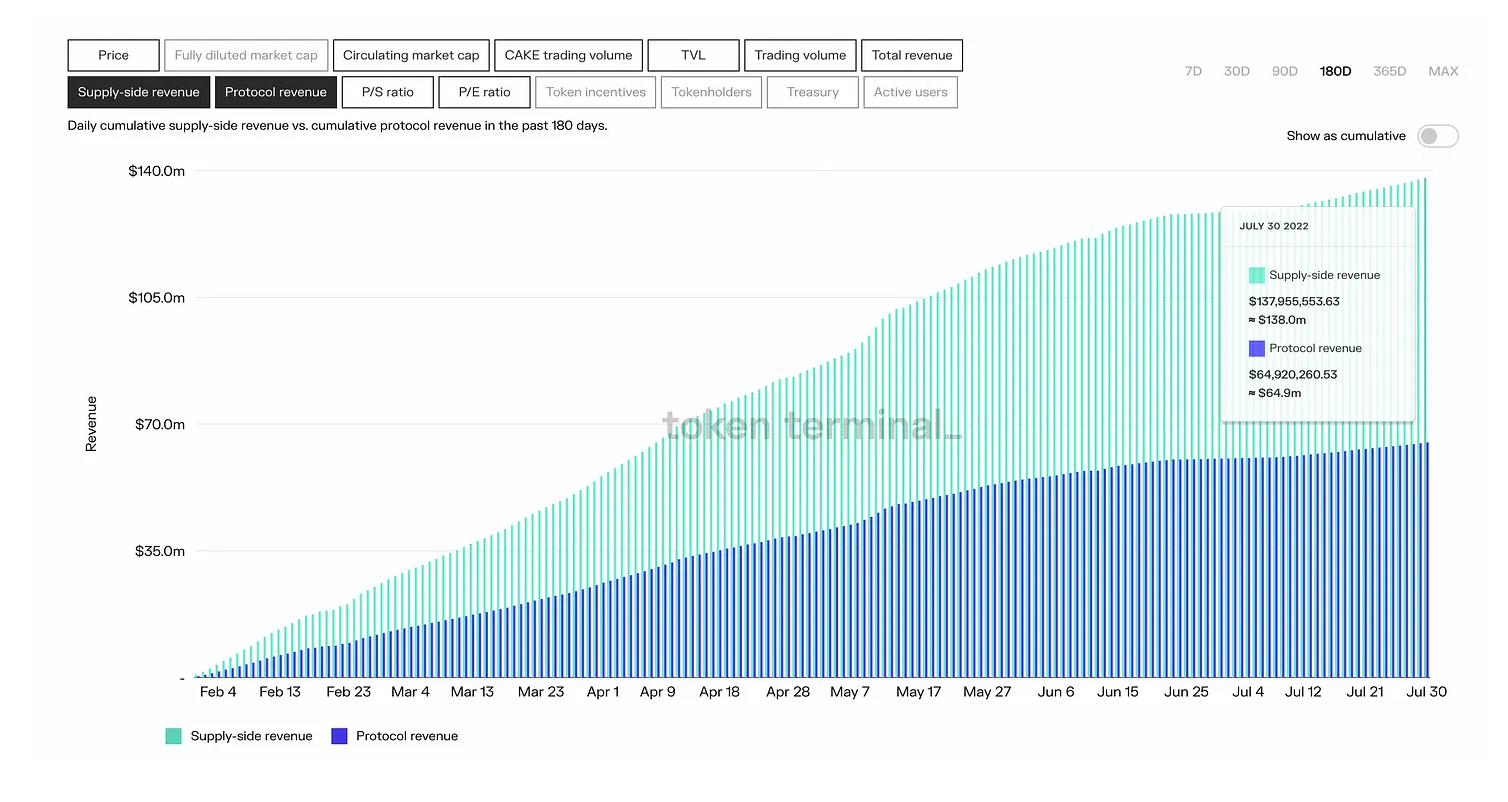The width and height of the screenshot is (1508, 802).
Task: Click the May 17 x-axis label
Action: pyautogui.click(x=918, y=691)
